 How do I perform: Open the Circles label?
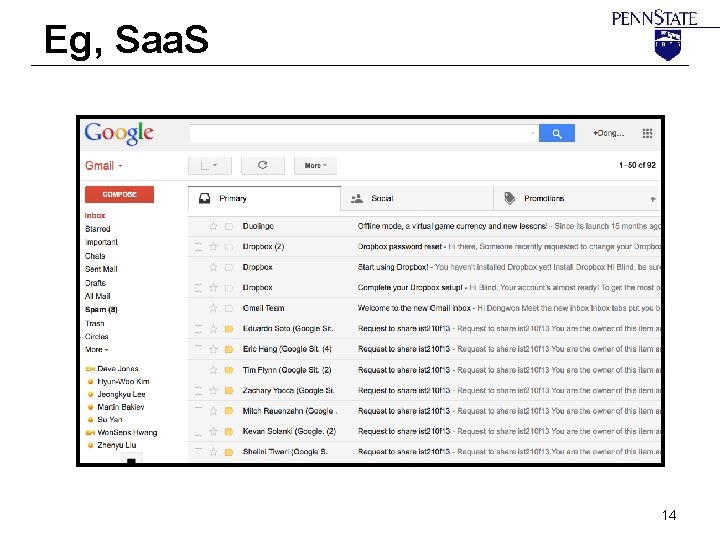[x=96, y=337]
